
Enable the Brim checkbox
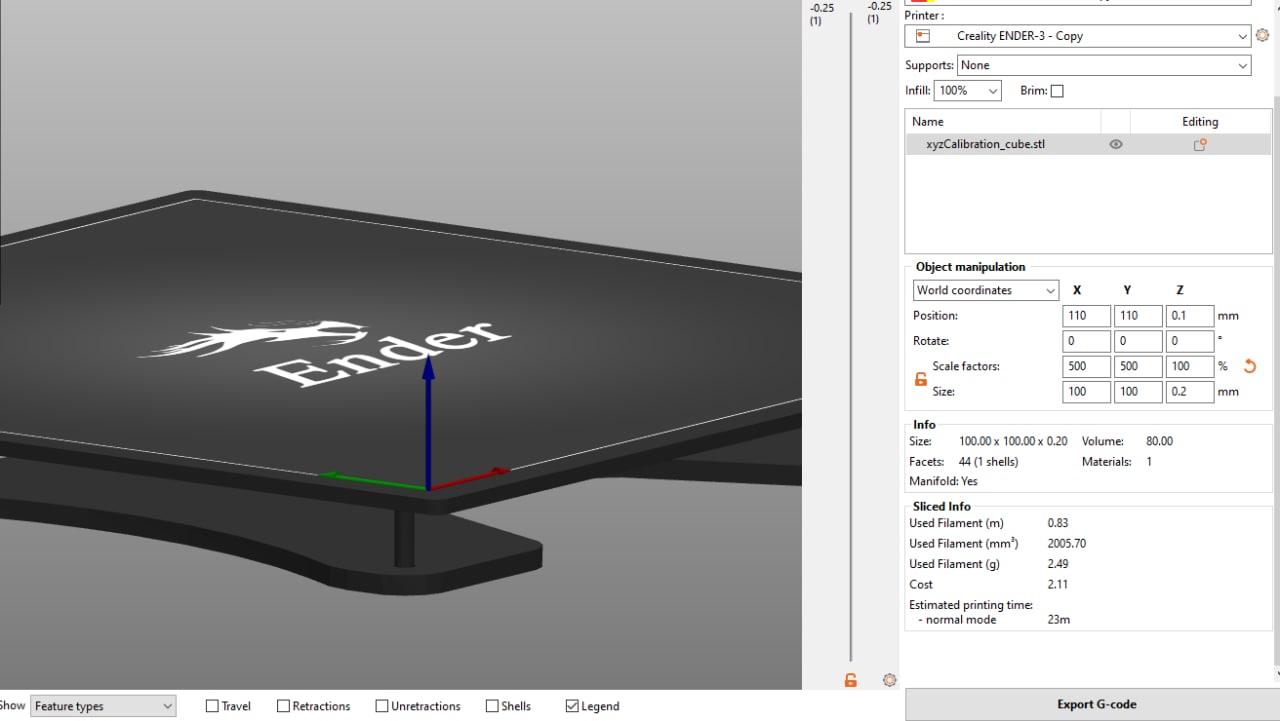(1057, 91)
